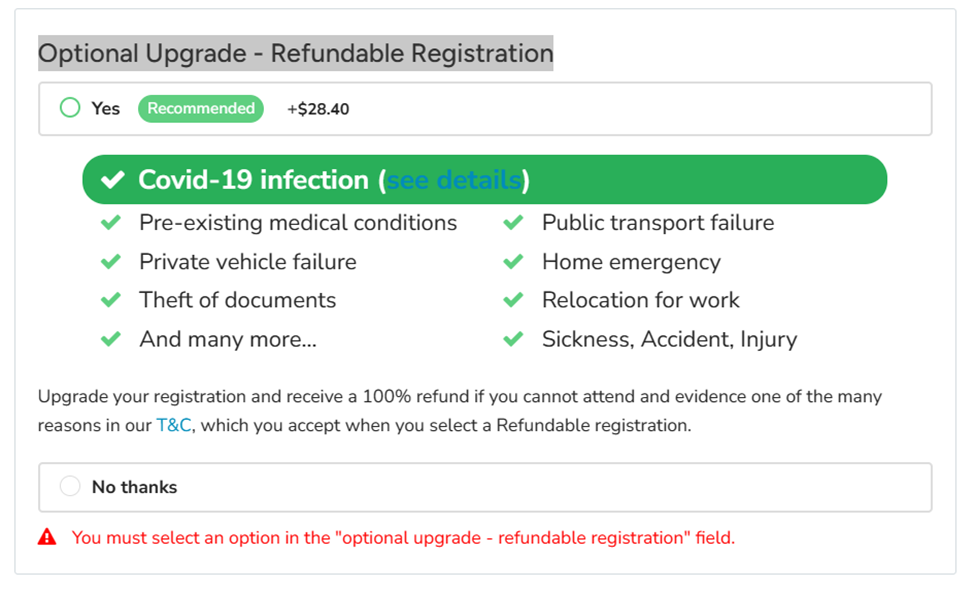The width and height of the screenshot is (975, 589).
Task: Click the No thanks option label
Action: [134, 487]
